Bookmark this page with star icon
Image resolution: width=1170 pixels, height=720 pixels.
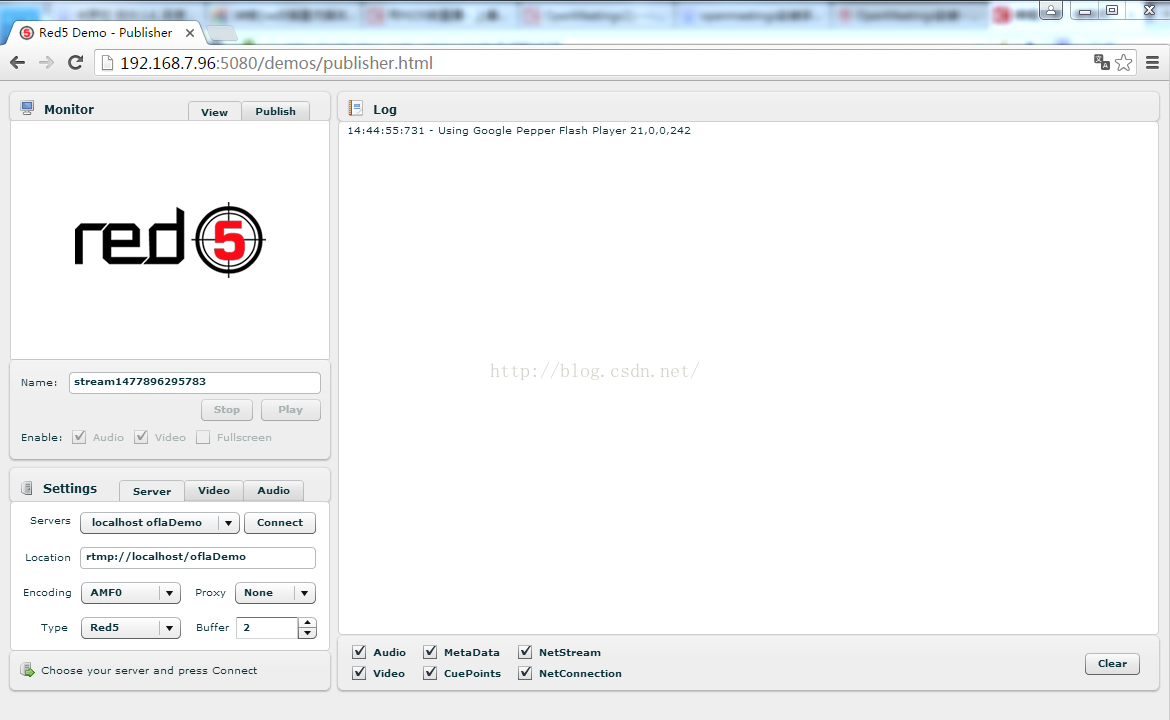[x=1124, y=63]
